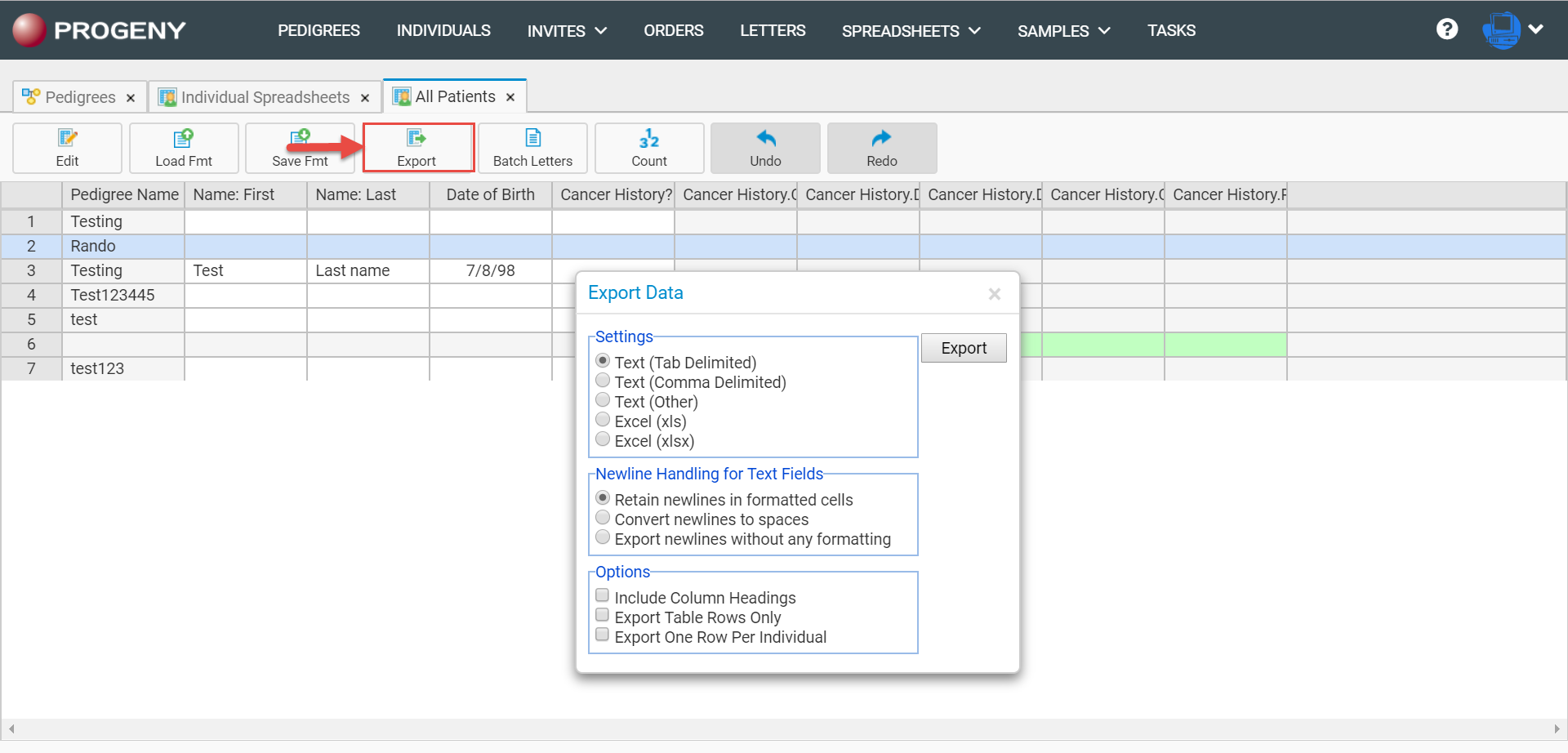Open the SAMPLES dropdown
Viewport: 1568px width, 753px height.
1063,30
